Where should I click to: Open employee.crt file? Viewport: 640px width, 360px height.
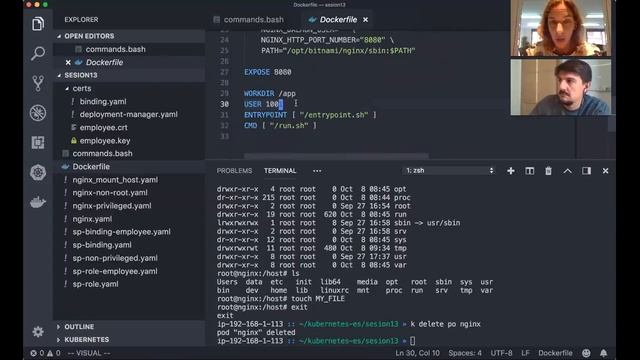click(x=104, y=127)
